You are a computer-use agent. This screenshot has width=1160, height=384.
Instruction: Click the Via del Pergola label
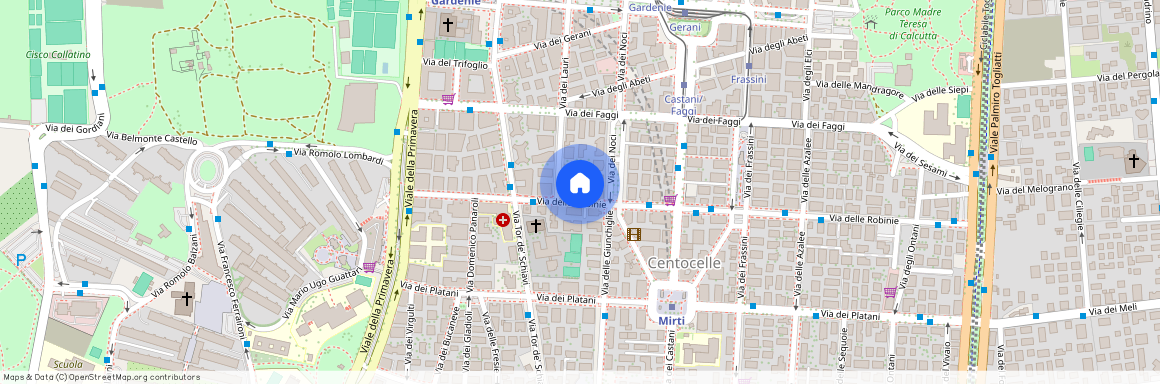click(x=1127, y=76)
